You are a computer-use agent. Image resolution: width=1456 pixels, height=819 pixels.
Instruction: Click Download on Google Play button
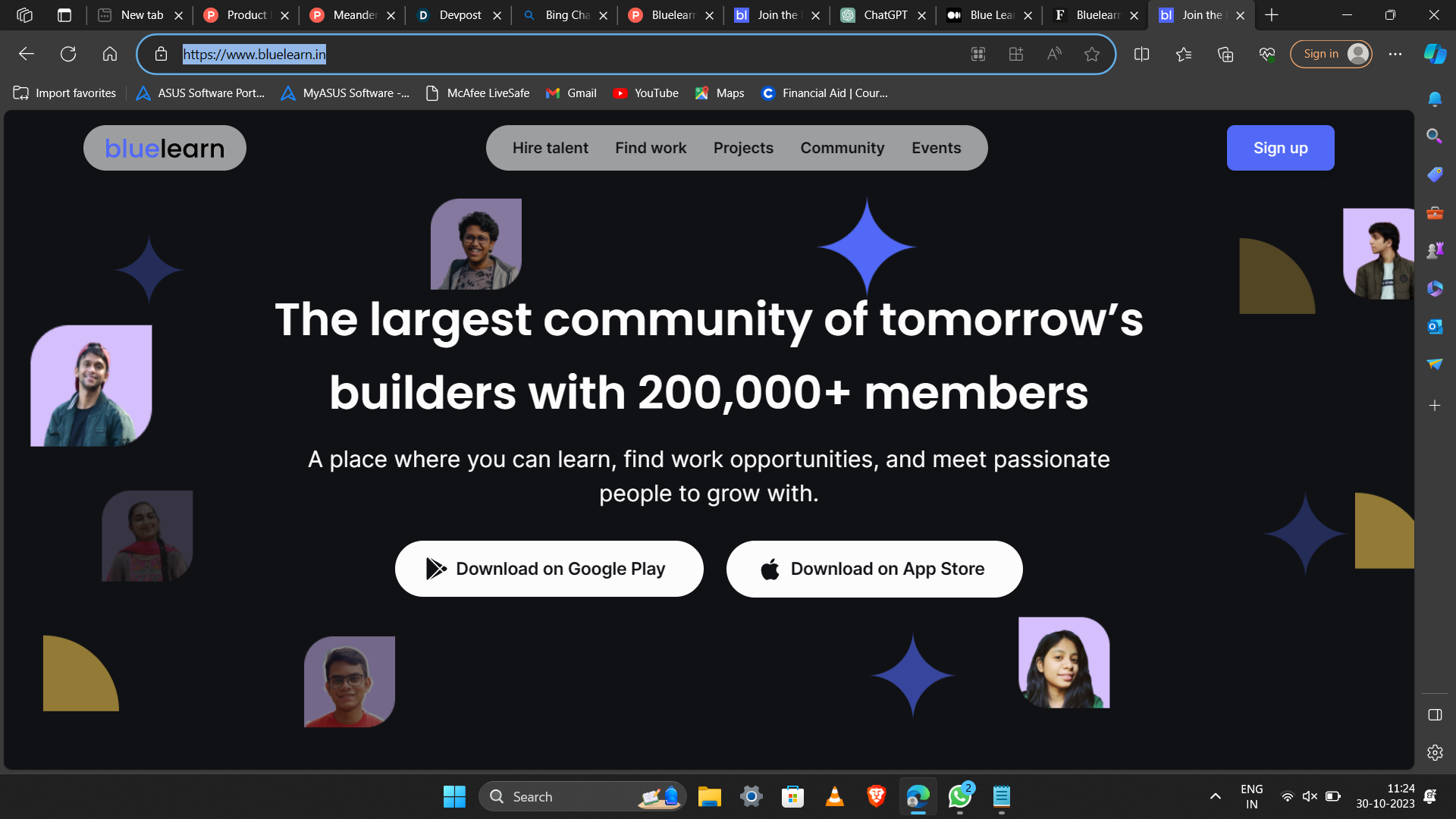[x=549, y=569]
